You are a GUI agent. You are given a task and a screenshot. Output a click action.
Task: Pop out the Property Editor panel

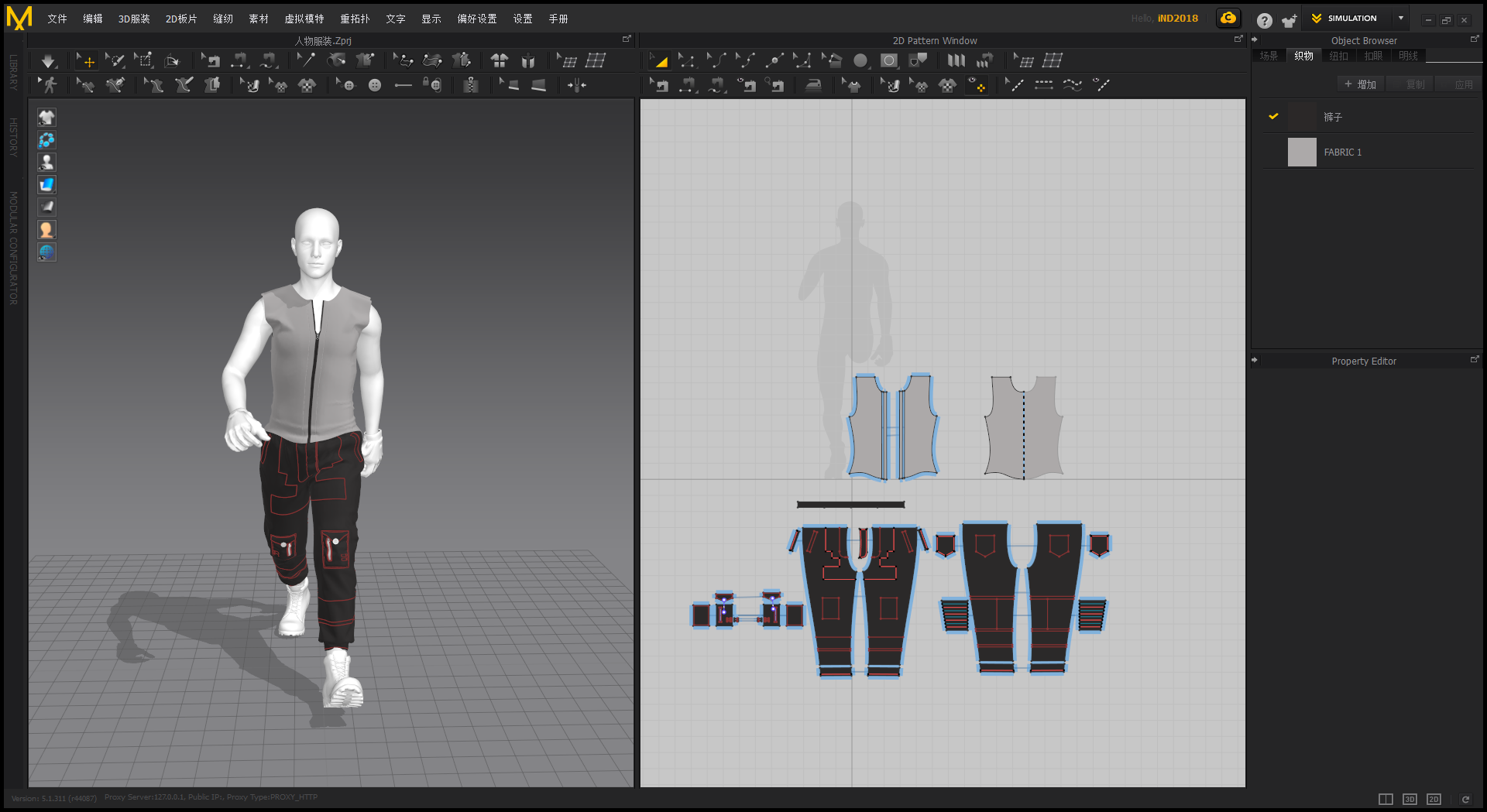point(1475,359)
